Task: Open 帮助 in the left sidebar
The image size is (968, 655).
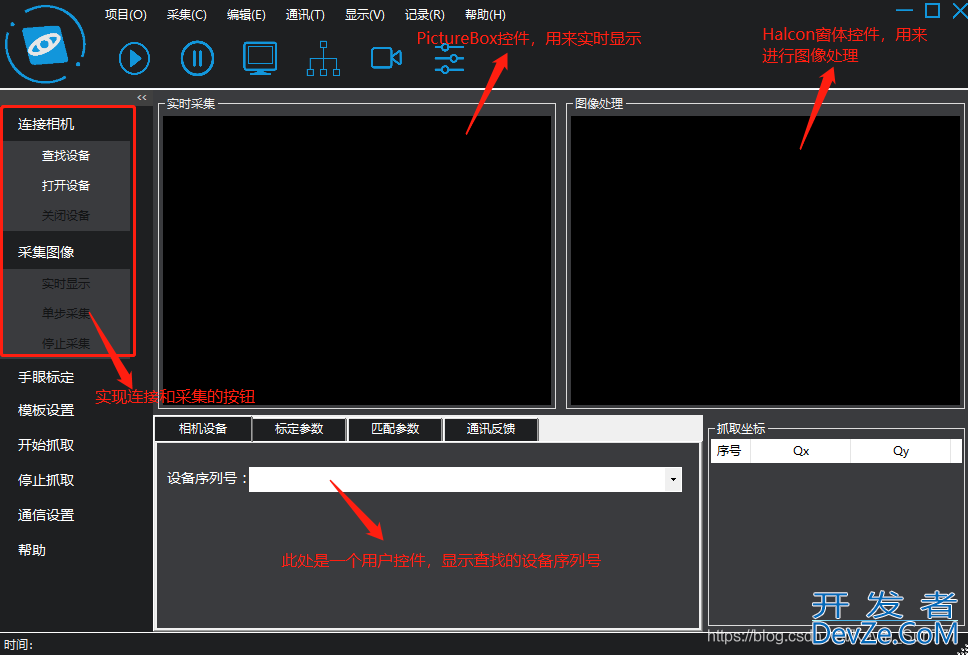Action: tap(32, 550)
